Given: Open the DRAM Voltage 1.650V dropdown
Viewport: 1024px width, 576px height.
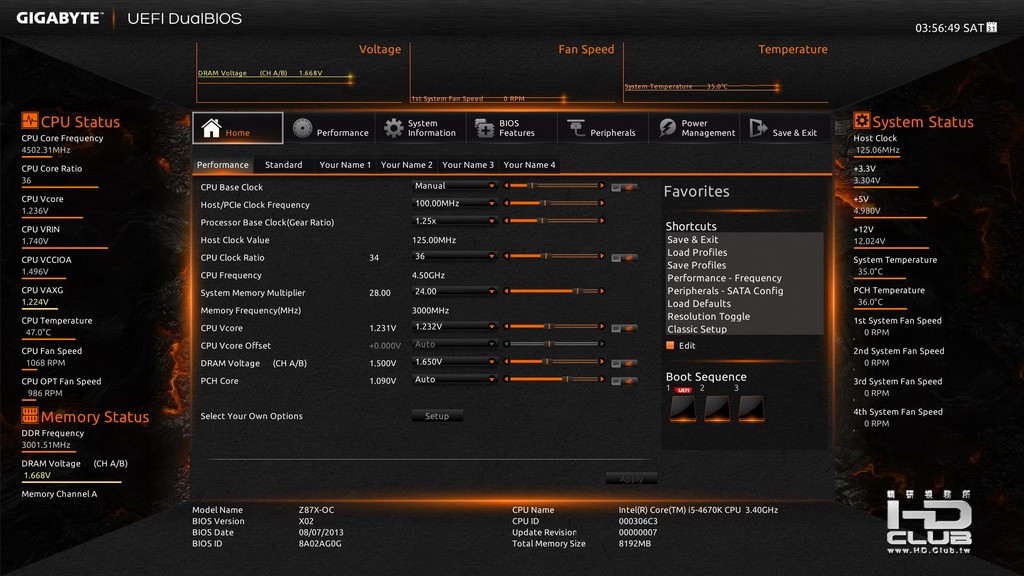Looking at the screenshot, I should pos(454,362).
